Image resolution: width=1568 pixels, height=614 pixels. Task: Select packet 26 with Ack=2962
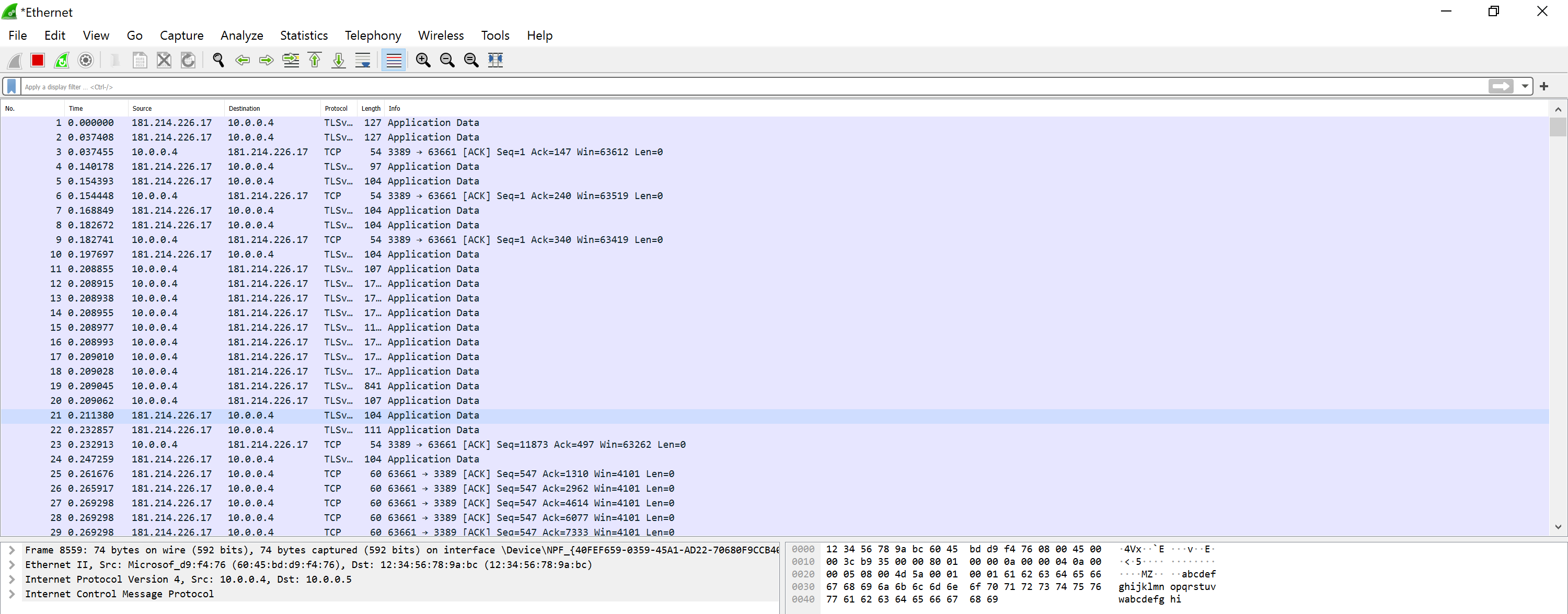[x=774, y=489]
